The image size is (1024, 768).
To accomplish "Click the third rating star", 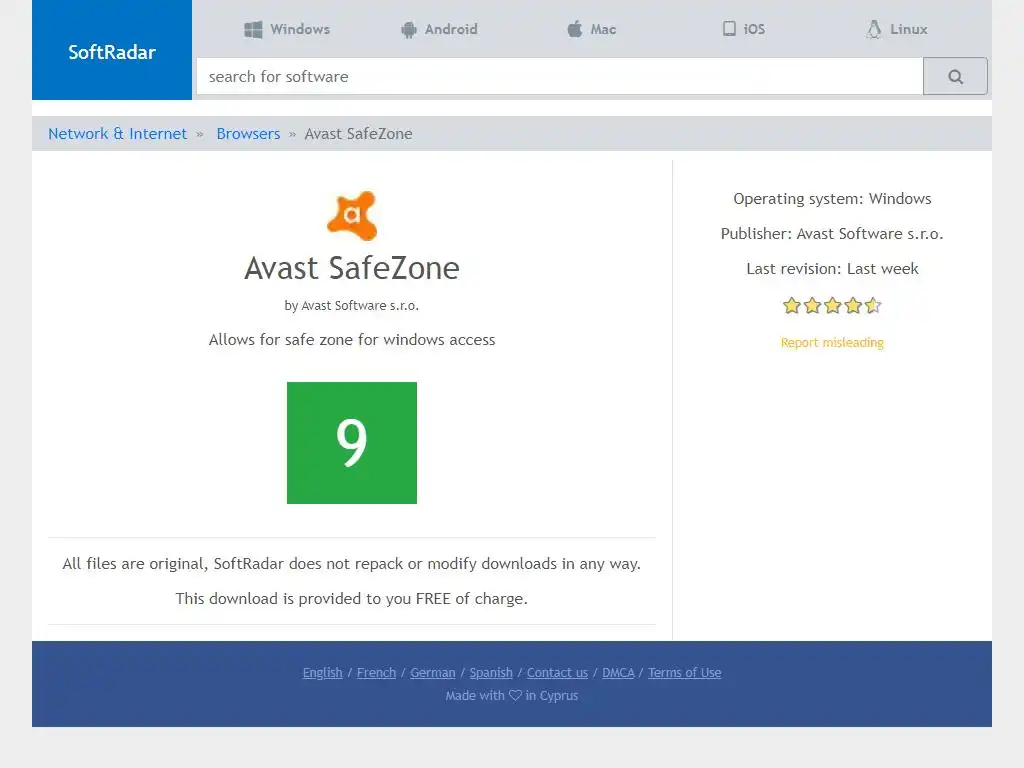I will click(832, 306).
